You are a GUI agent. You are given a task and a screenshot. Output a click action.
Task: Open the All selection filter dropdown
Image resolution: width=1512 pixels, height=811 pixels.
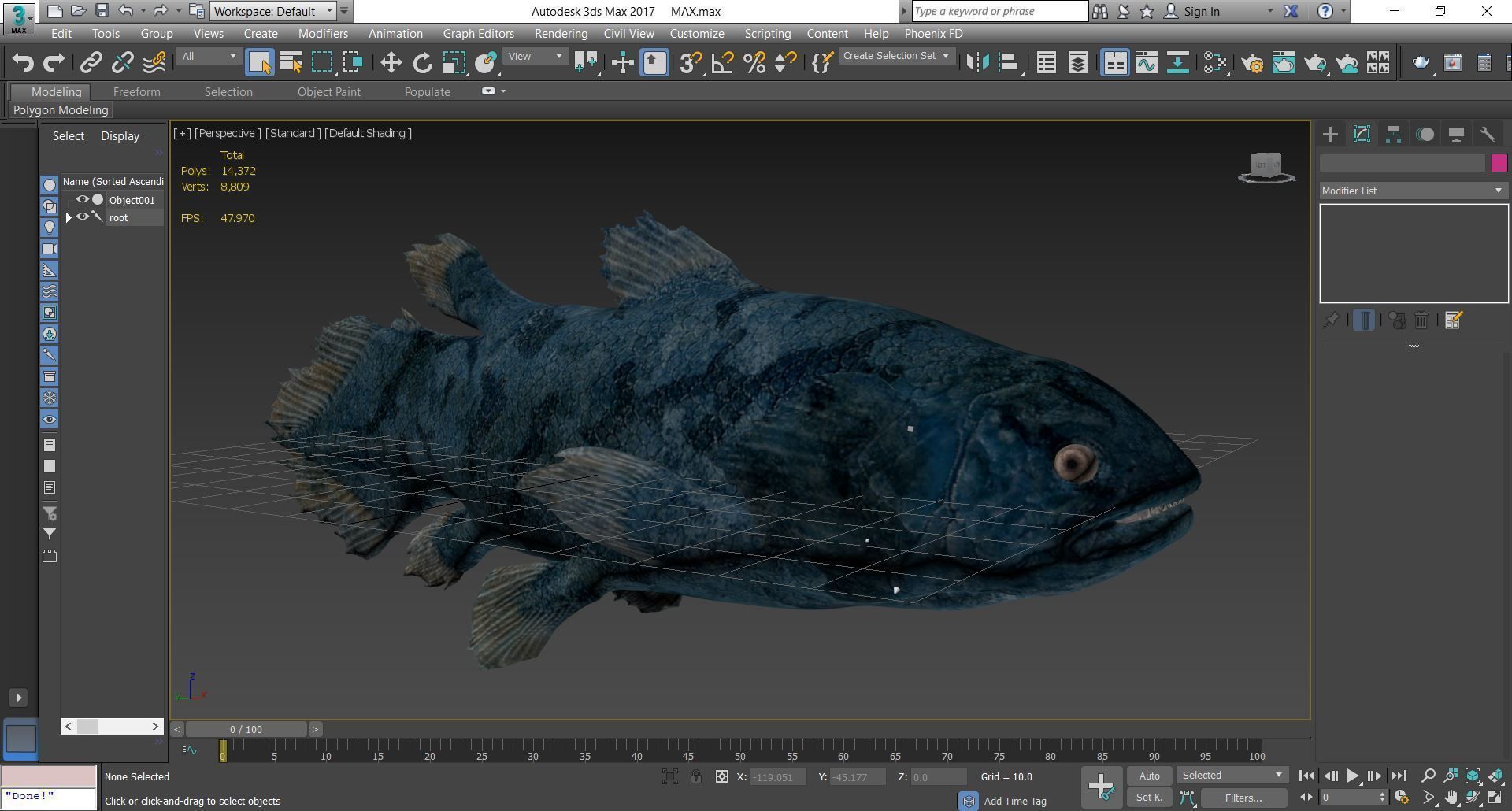pyautogui.click(x=209, y=56)
